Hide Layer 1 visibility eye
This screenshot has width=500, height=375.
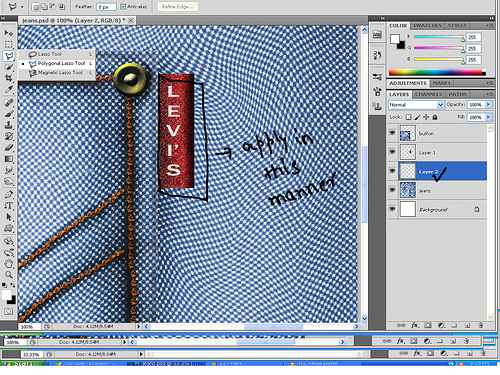pos(392,152)
